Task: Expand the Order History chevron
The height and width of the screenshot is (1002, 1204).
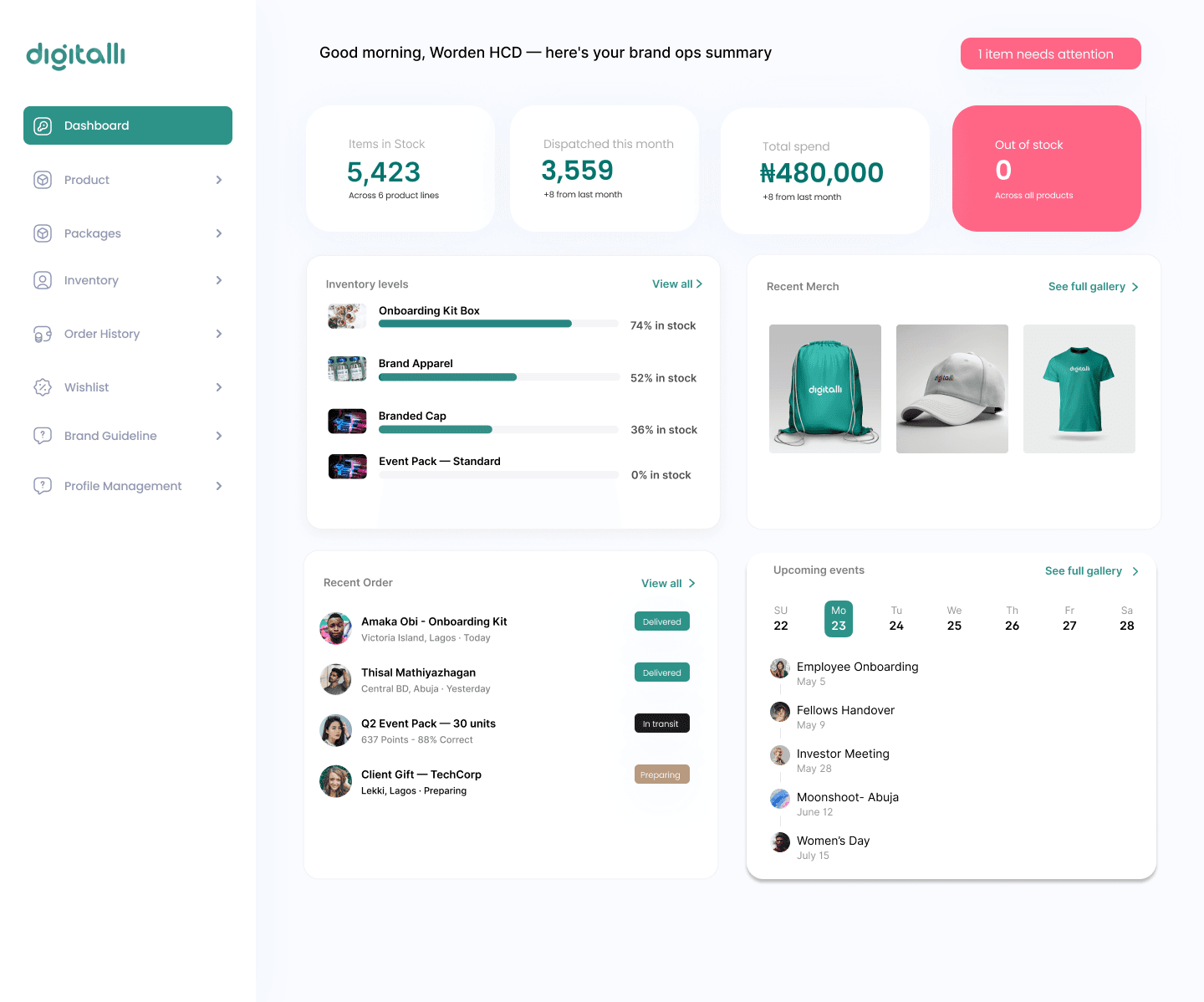Action: (219, 333)
